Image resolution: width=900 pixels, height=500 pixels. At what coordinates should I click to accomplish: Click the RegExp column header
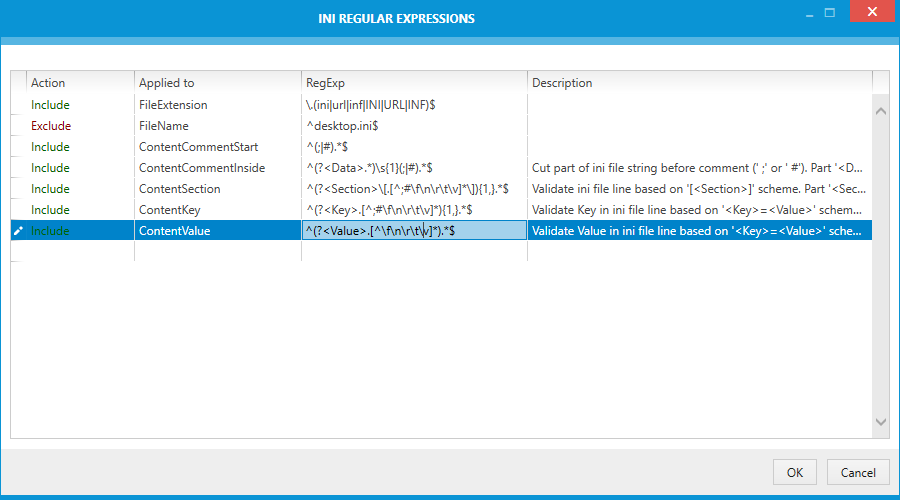point(413,83)
